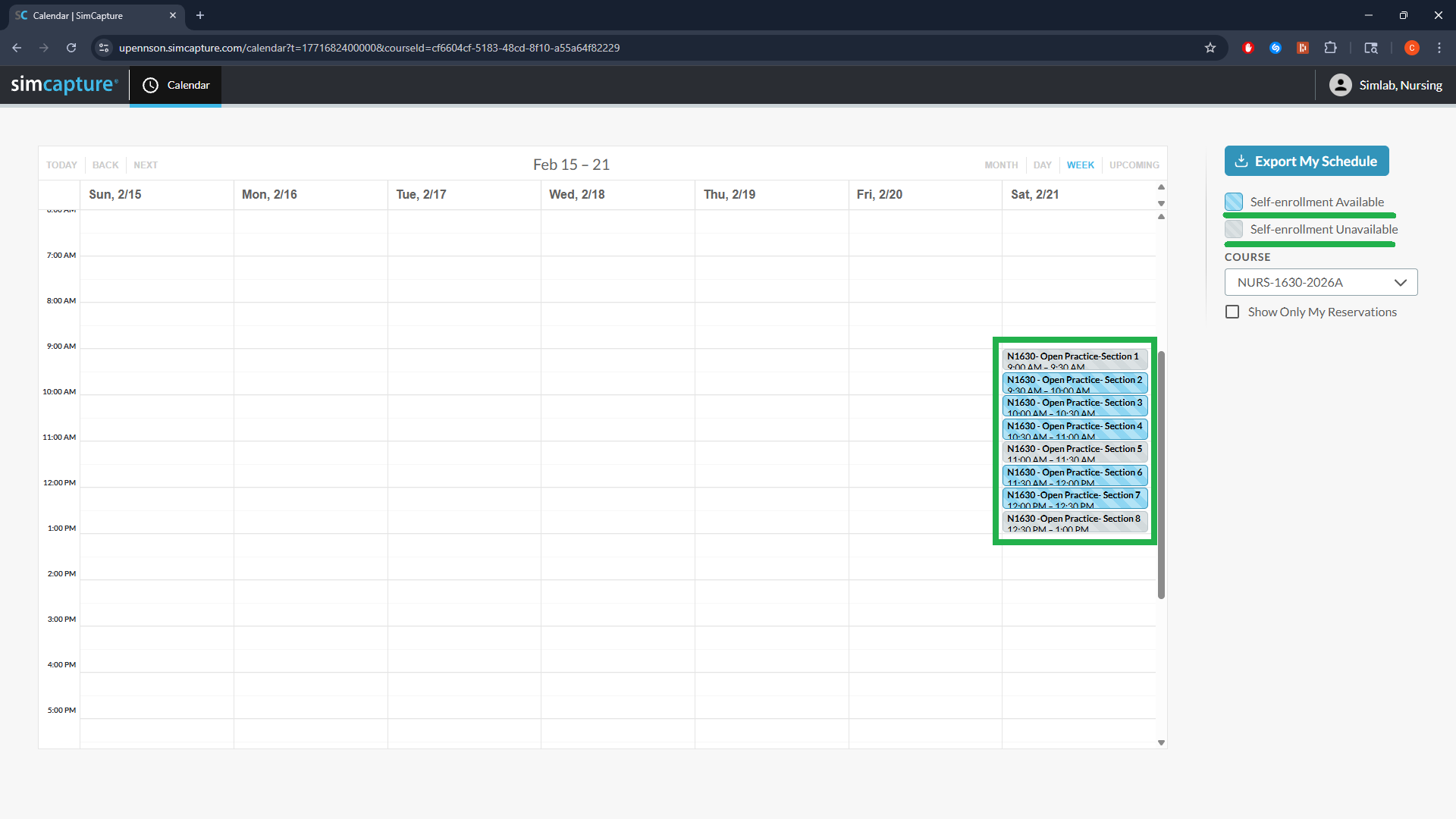1456x819 pixels.
Task: Click the user profile avatar icon
Action: 1340,85
